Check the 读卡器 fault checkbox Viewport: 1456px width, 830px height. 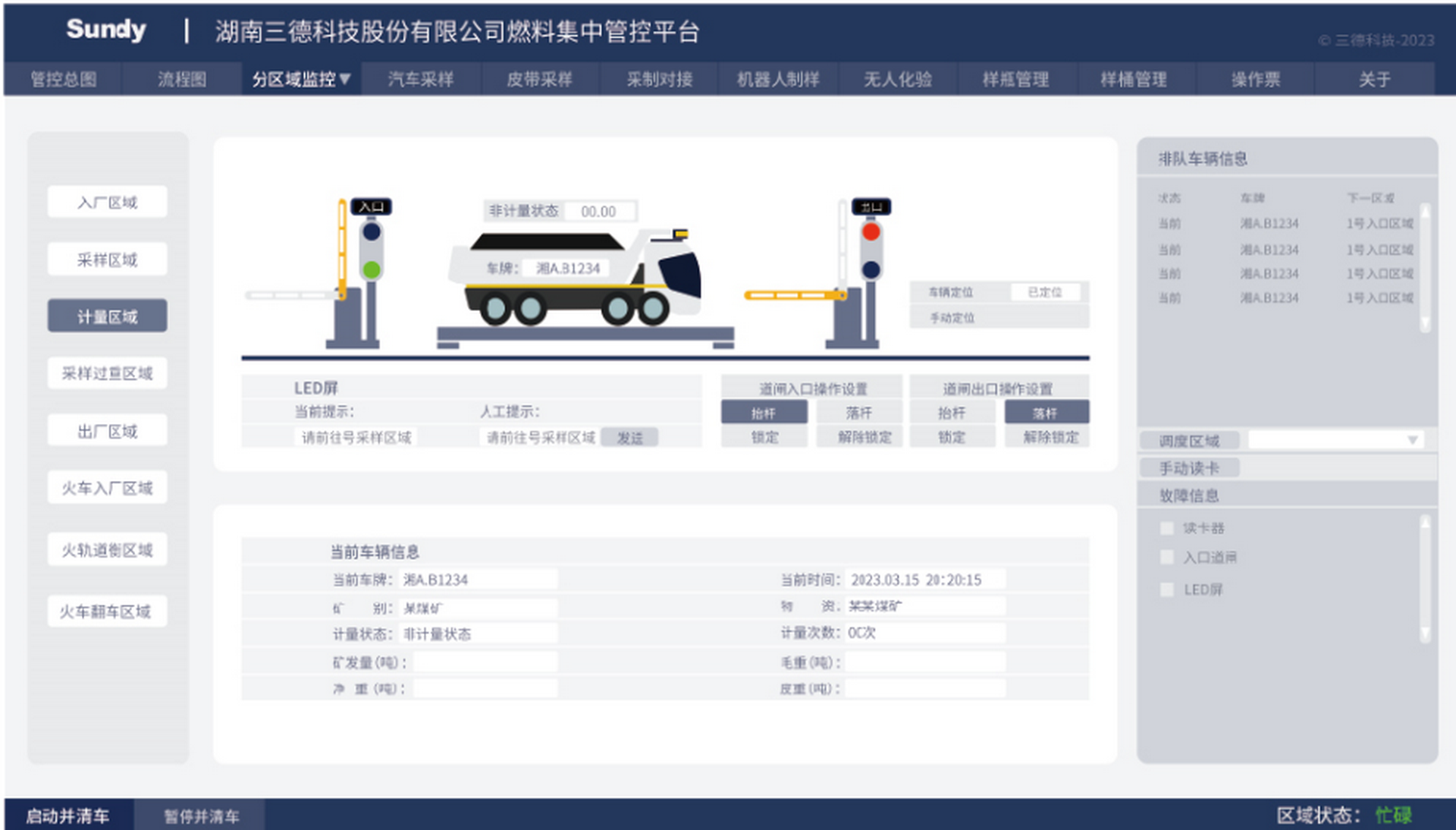pyautogui.click(x=1167, y=527)
